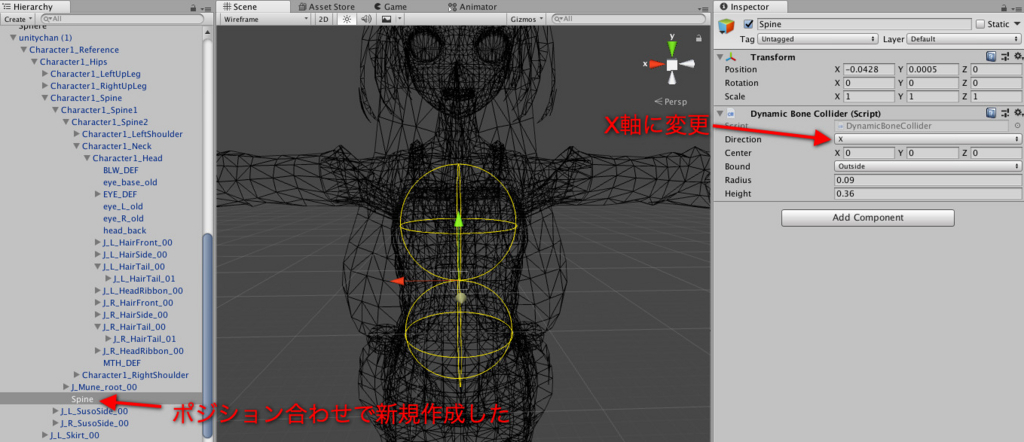Open Dynamic Bone Collider presets icon
The width and height of the screenshot is (1024, 442).
[x=1004, y=113]
